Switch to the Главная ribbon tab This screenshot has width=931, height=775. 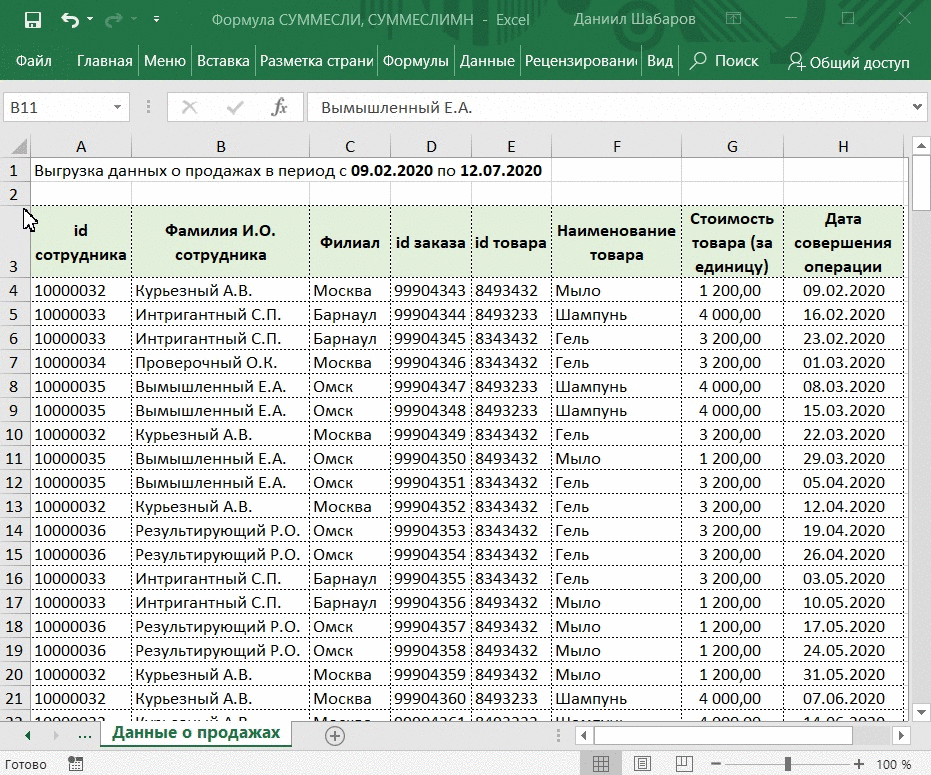coord(104,61)
